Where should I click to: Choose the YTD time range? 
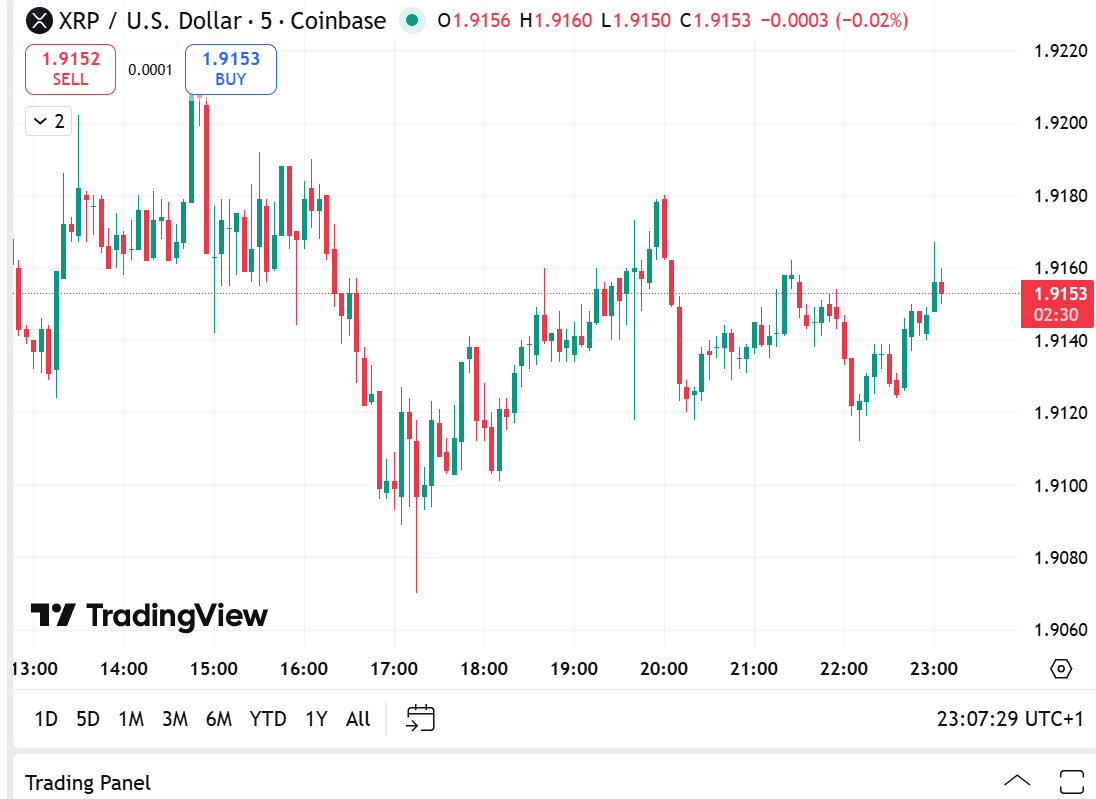(268, 718)
